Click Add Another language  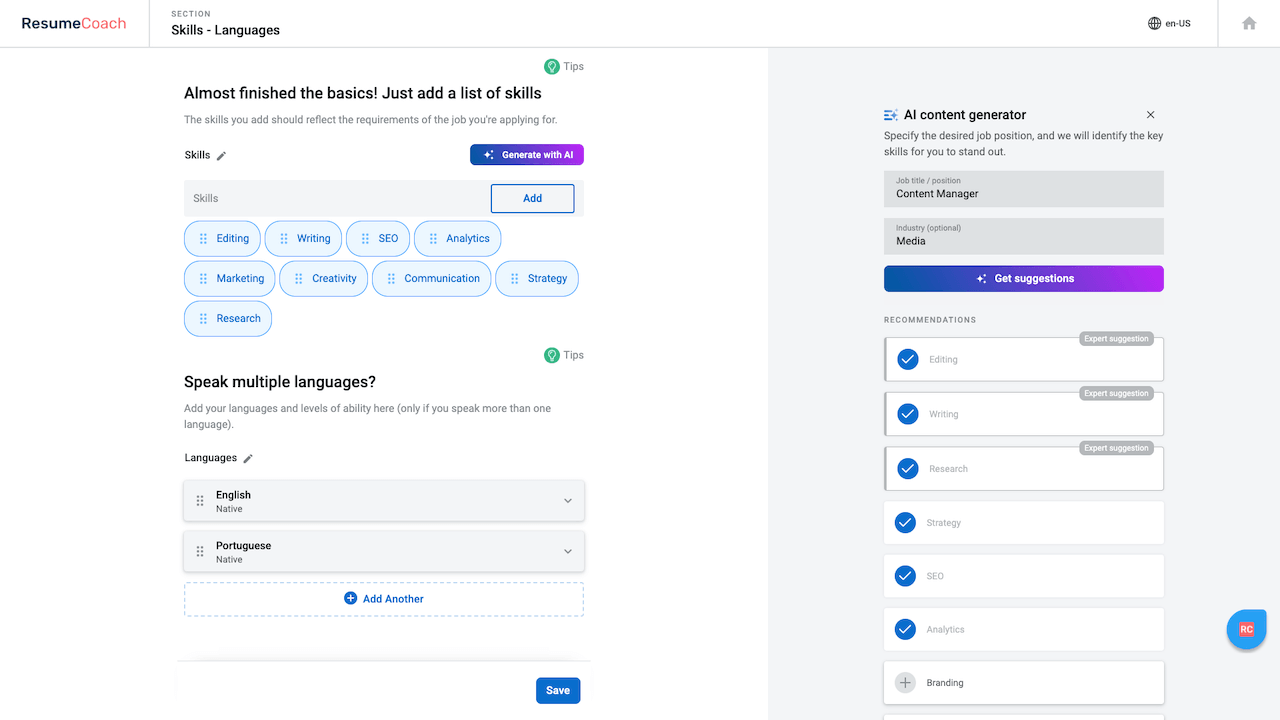coord(384,599)
